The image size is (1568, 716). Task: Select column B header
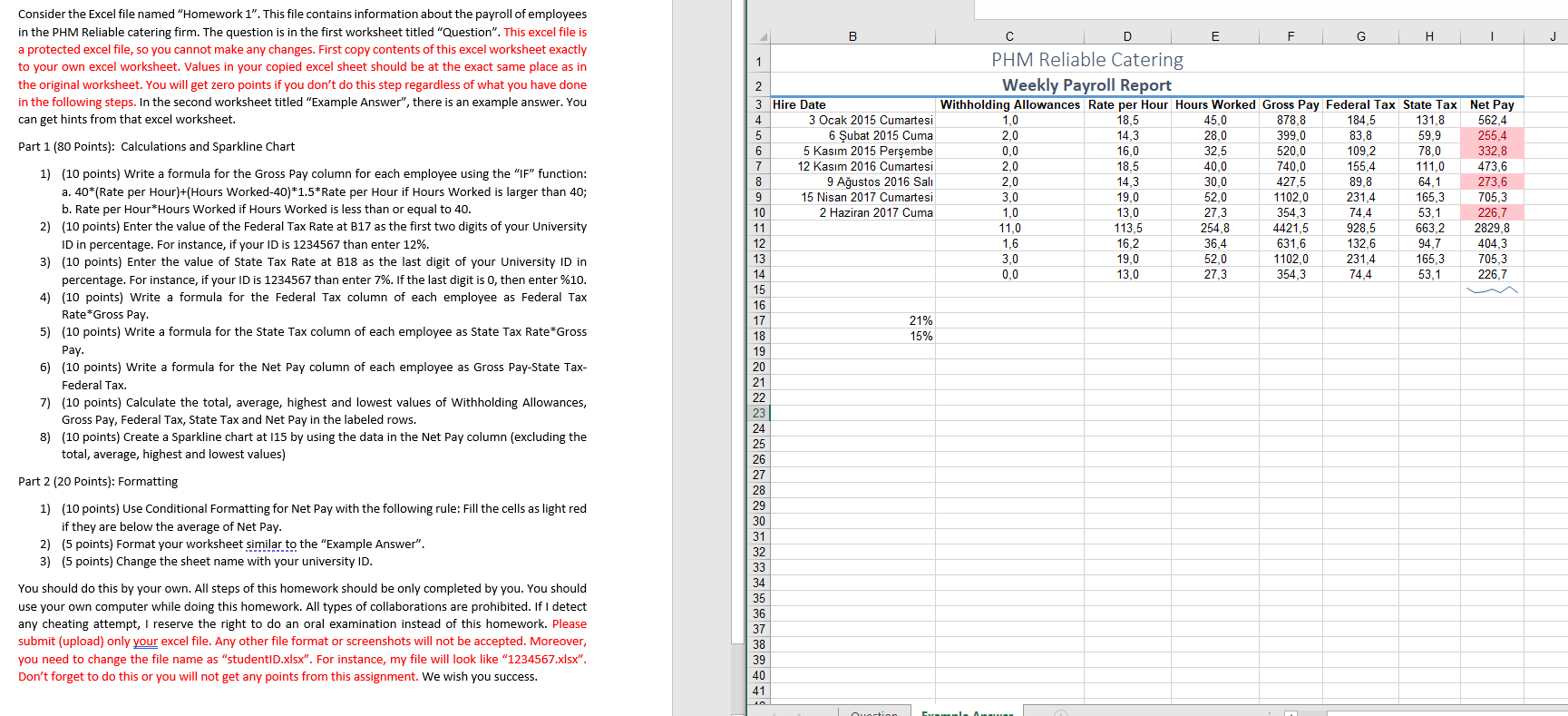click(852, 37)
